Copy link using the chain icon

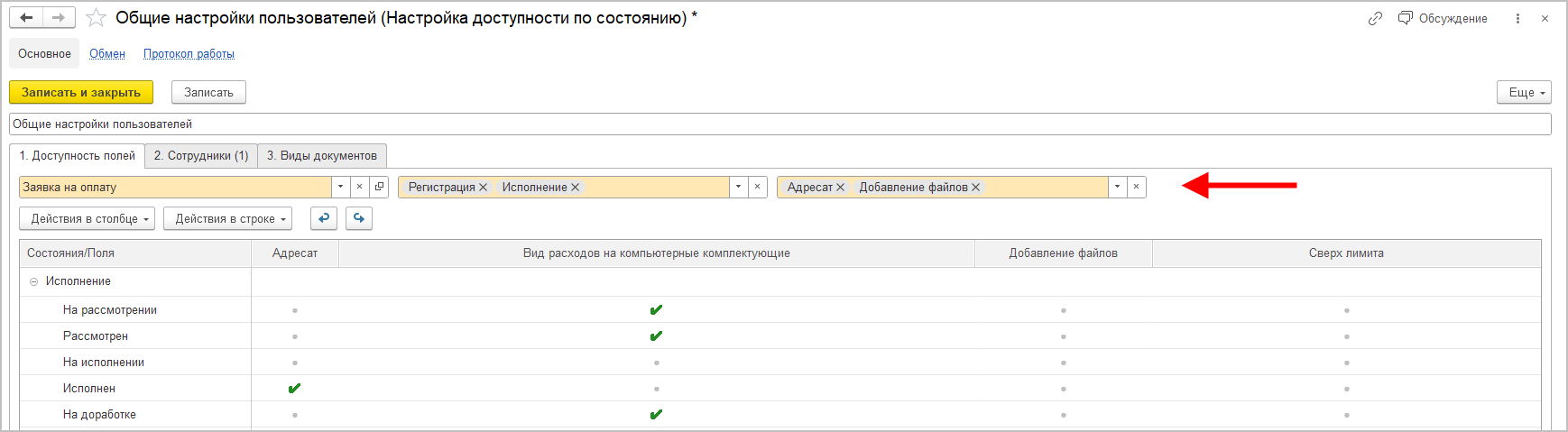pos(1375,18)
